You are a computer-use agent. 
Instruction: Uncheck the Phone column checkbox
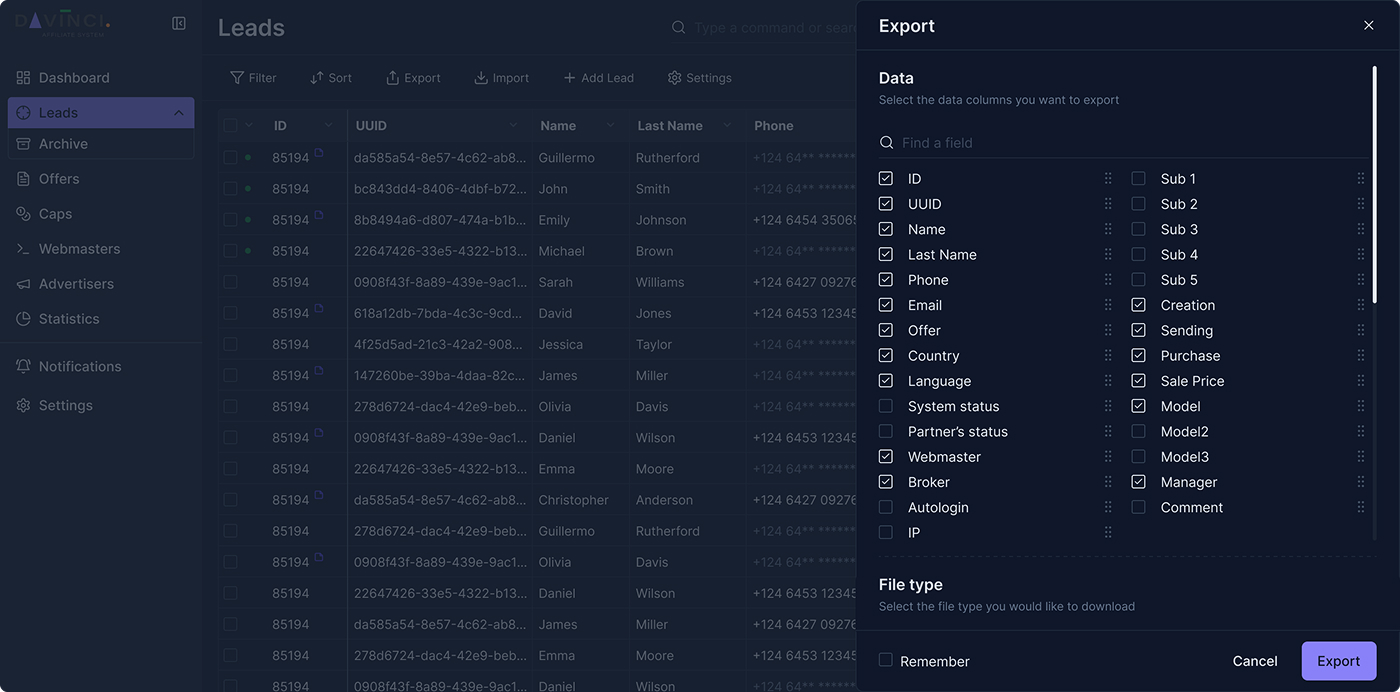(x=886, y=280)
